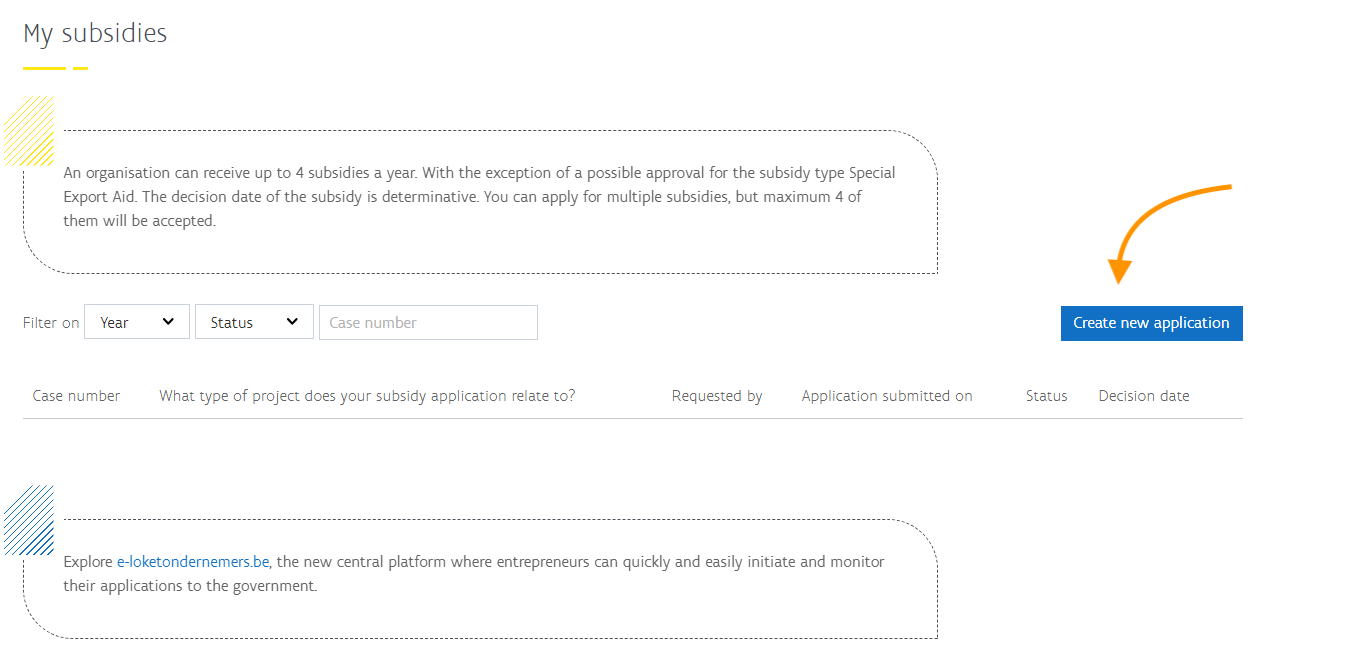The height and width of the screenshot is (657, 1371).
Task: Click the Create new application button
Action: pyautogui.click(x=1151, y=323)
